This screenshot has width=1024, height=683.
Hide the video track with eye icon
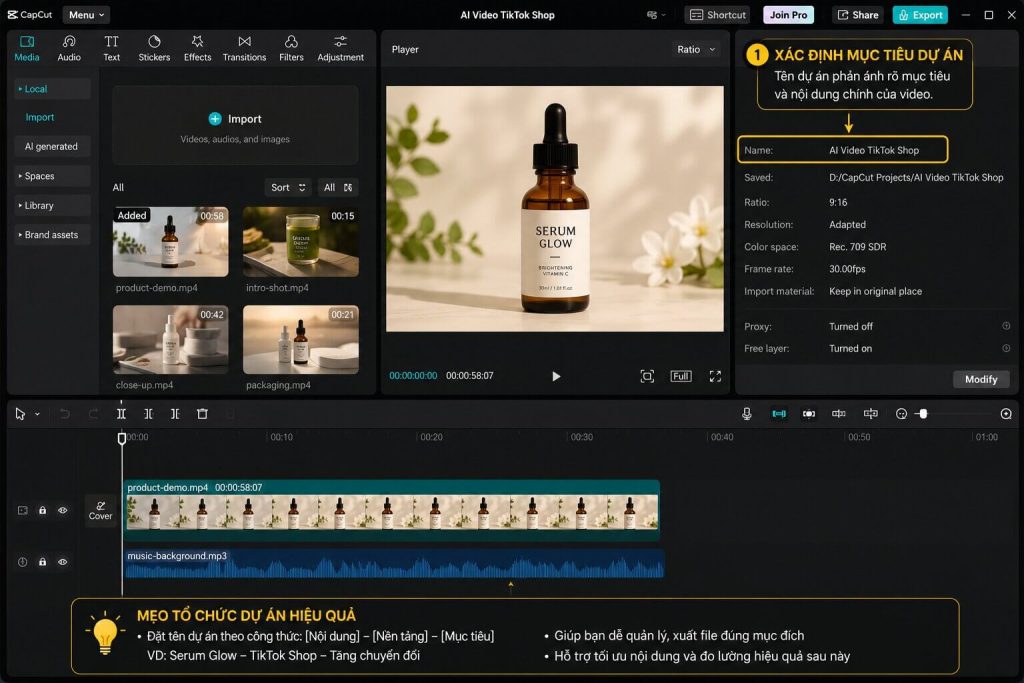tap(63, 511)
